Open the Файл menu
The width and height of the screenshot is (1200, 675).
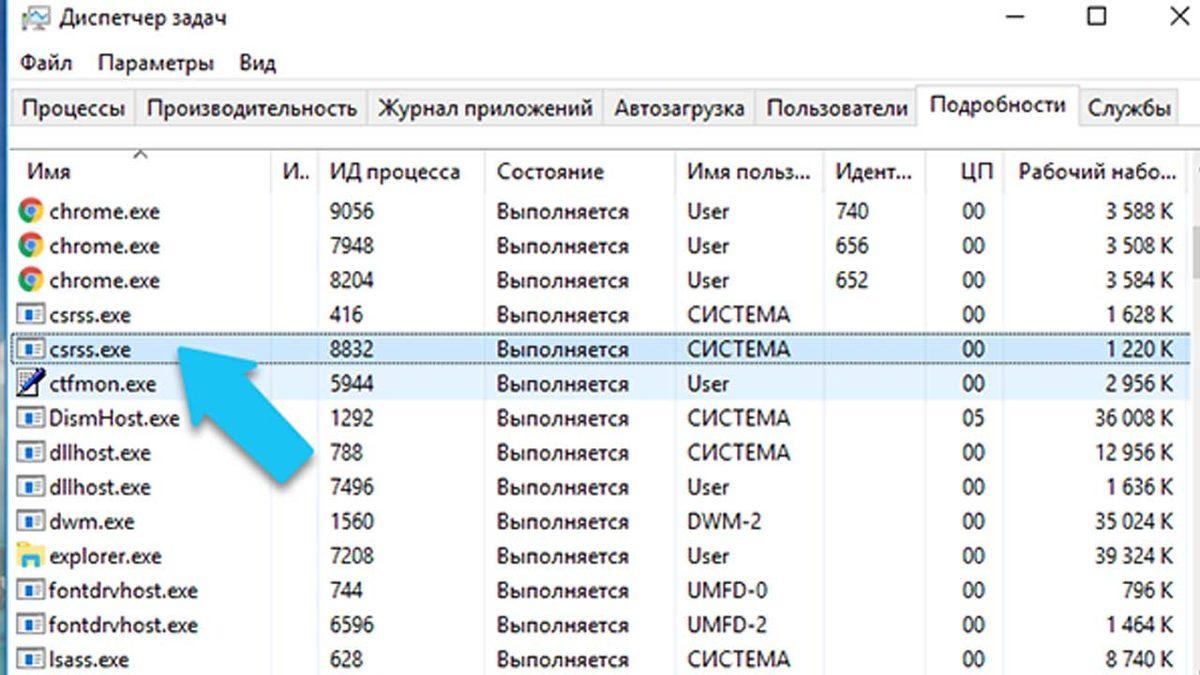[x=45, y=62]
